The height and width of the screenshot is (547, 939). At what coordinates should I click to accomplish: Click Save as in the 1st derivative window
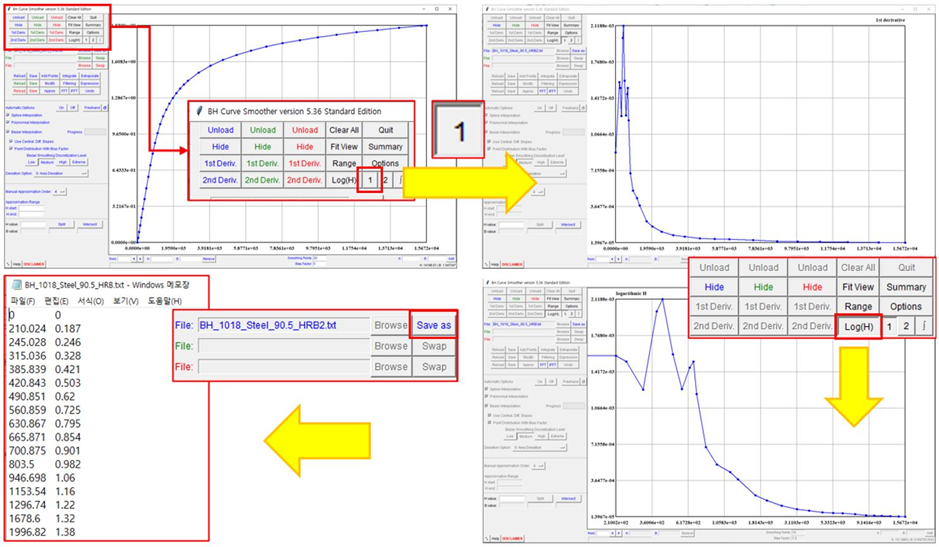578,51
